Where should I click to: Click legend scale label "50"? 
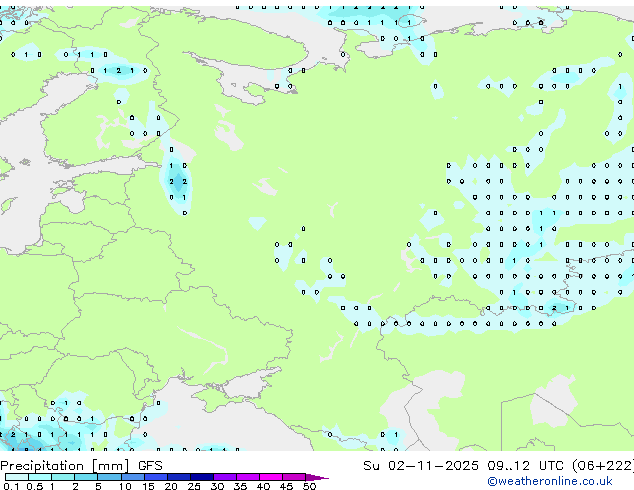(309, 486)
